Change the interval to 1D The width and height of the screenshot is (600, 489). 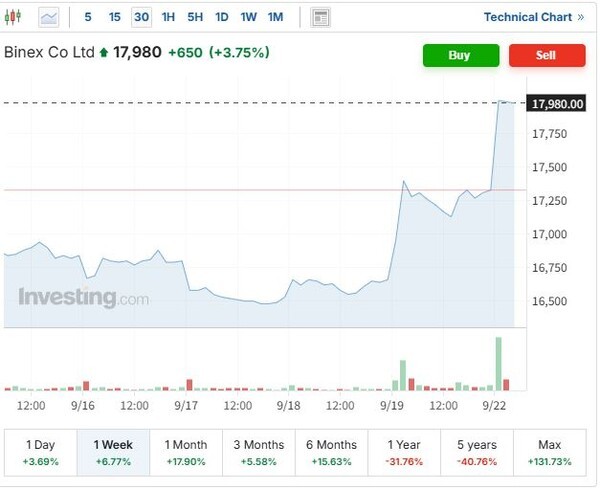tap(222, 17)
